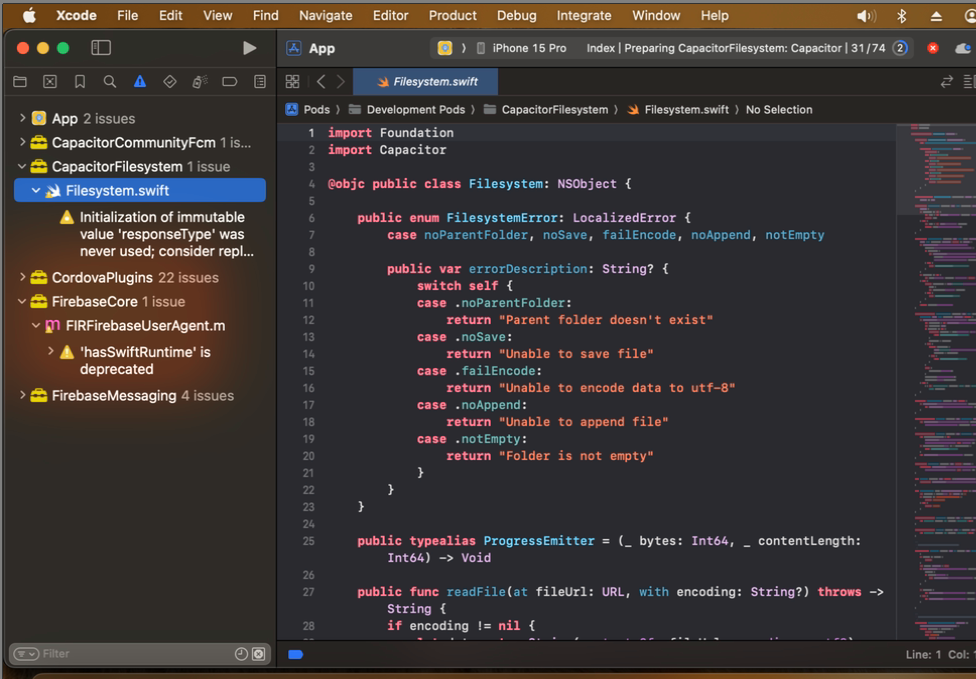Open the Debug navigator icon
Viewport: 976px width, 679px height.
[x=200, y=82]
